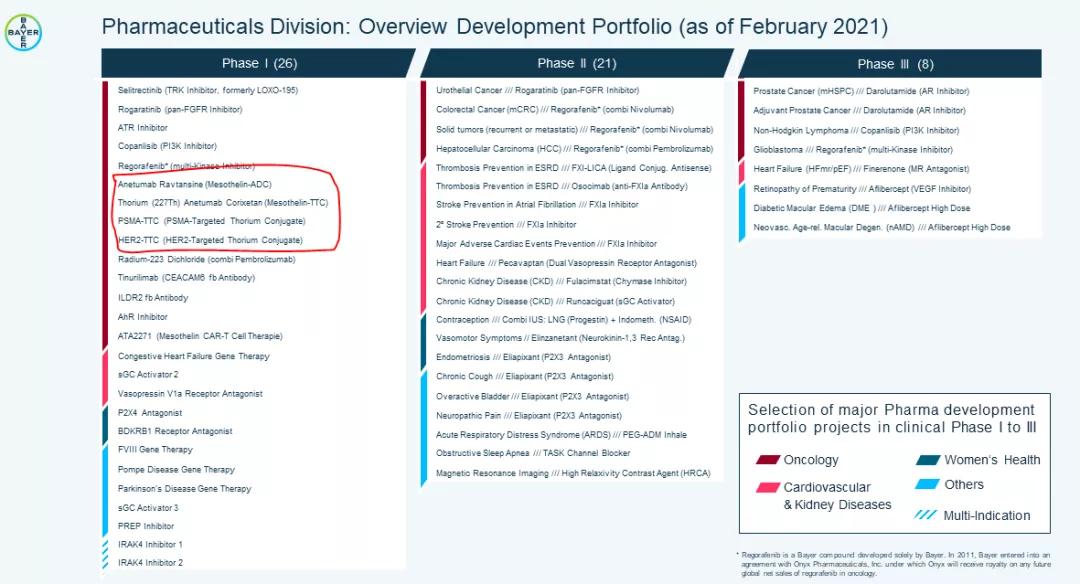Click the Multi-Indication striped legend swatch
This screenshot has width=1080, height=584.
click(926, 515)
